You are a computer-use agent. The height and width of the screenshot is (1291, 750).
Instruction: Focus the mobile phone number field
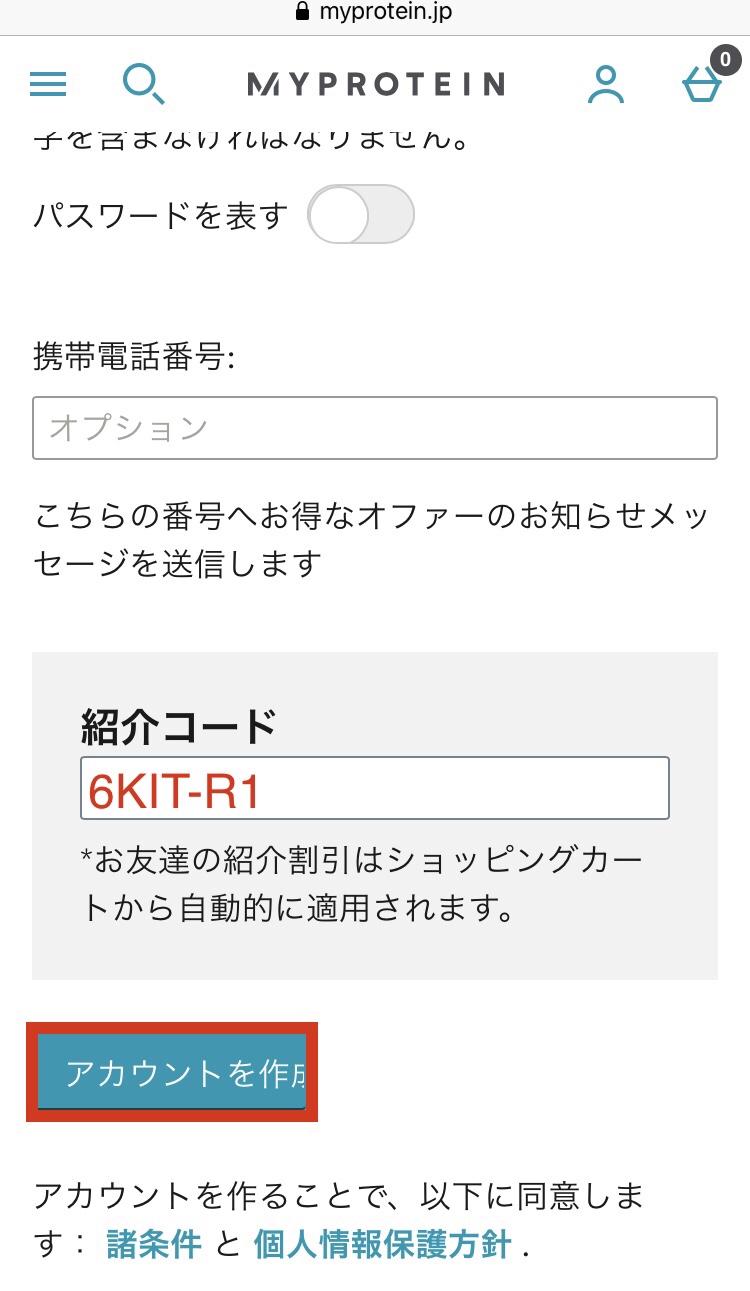374,428
